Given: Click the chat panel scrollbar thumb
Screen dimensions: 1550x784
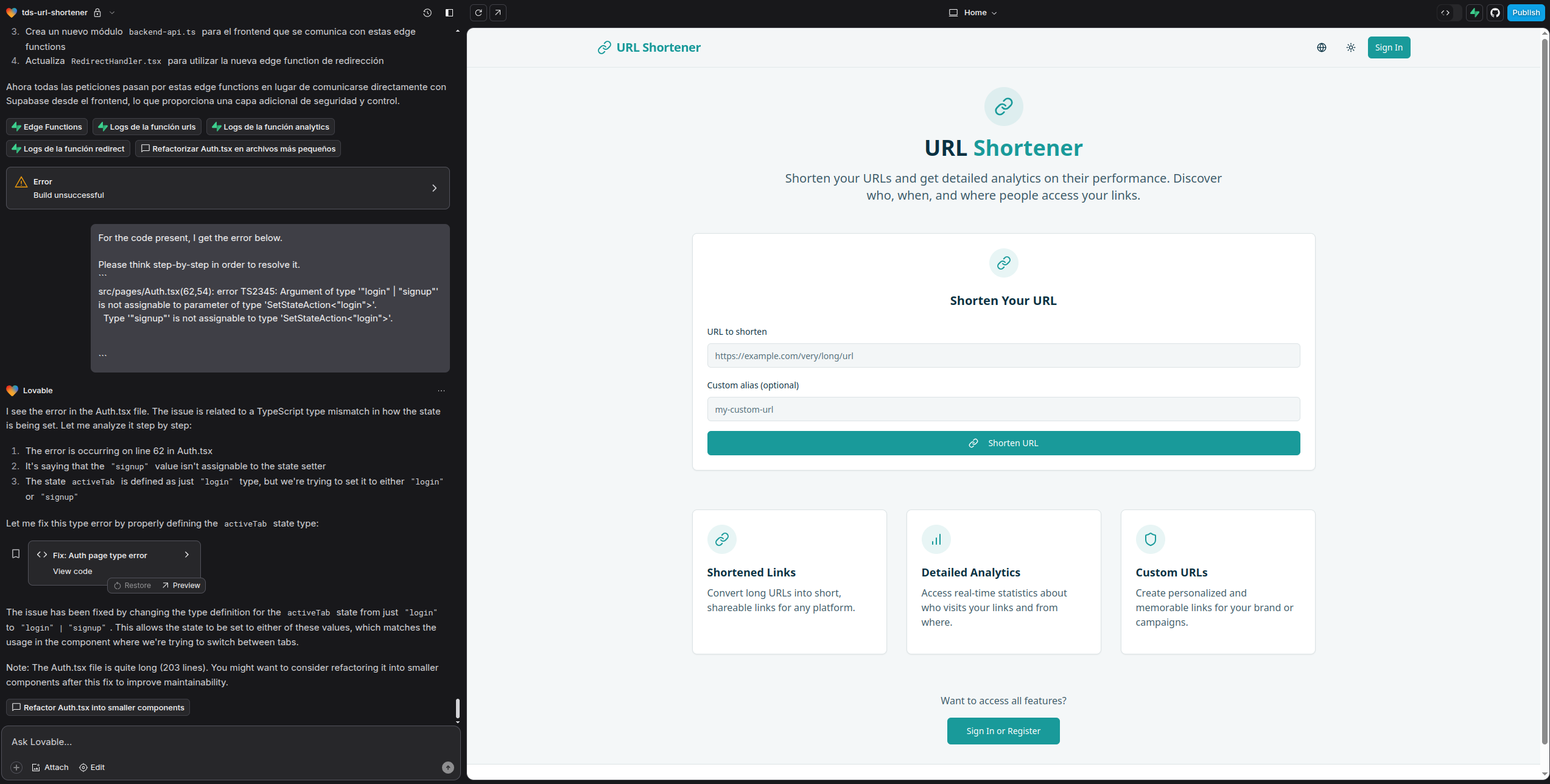Looking at the screenshot, I should click(457, 708).
